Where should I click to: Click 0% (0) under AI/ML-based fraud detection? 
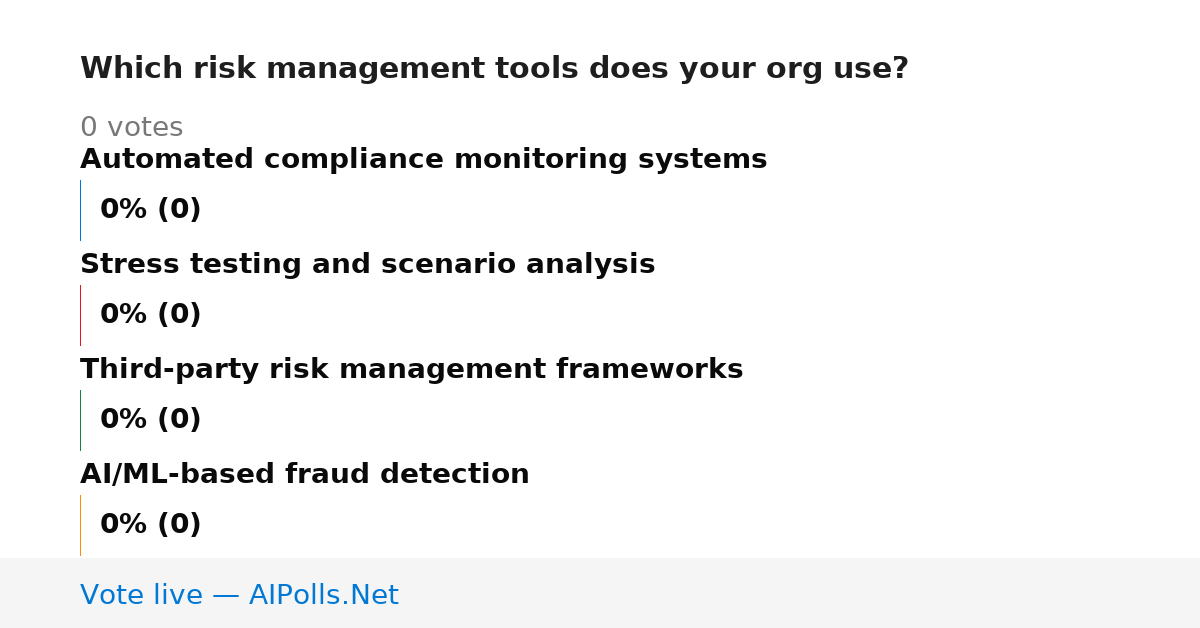click(x=150, y=525)
